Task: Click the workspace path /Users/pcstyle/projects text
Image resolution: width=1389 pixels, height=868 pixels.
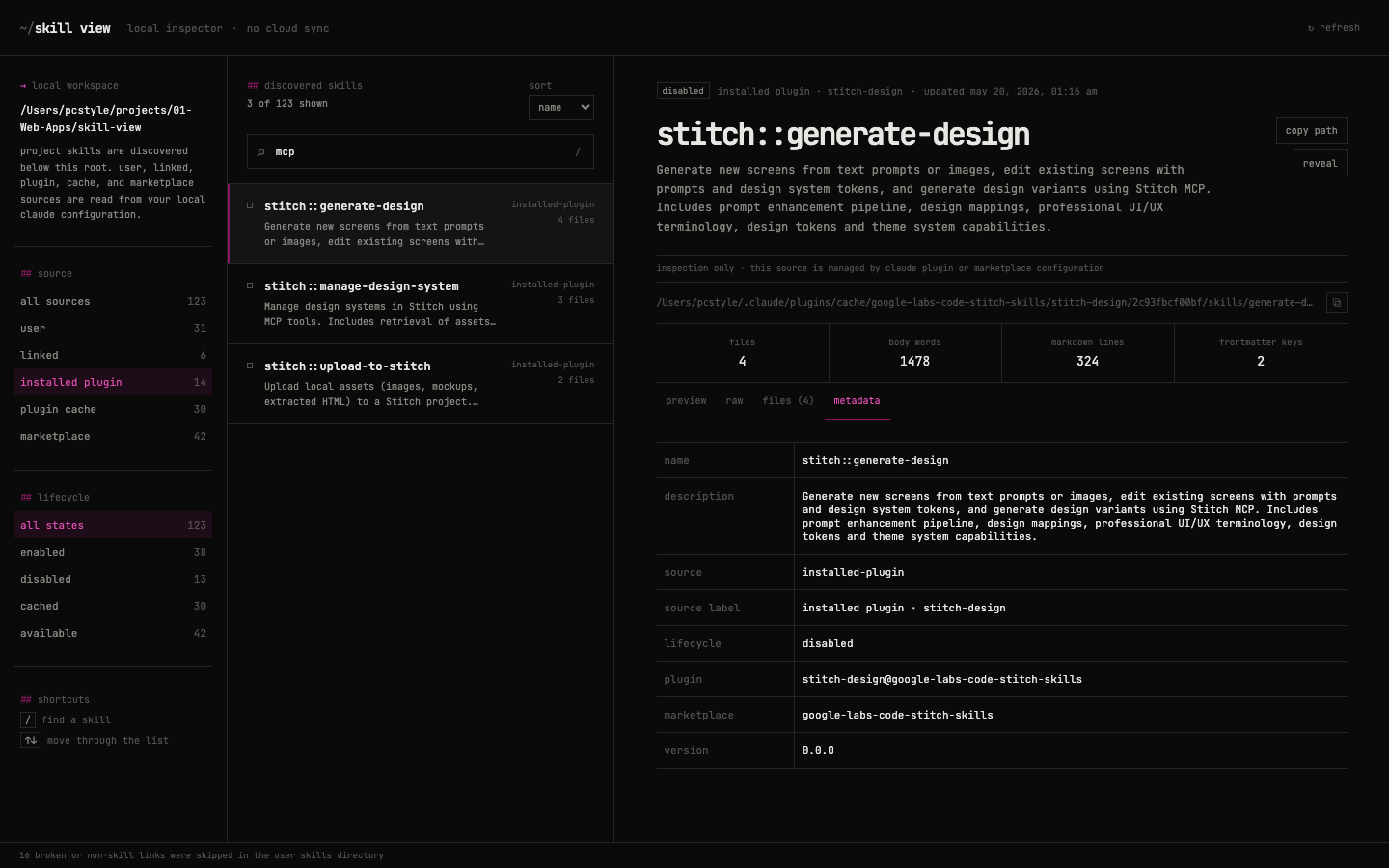Action: tap(106, 119)
